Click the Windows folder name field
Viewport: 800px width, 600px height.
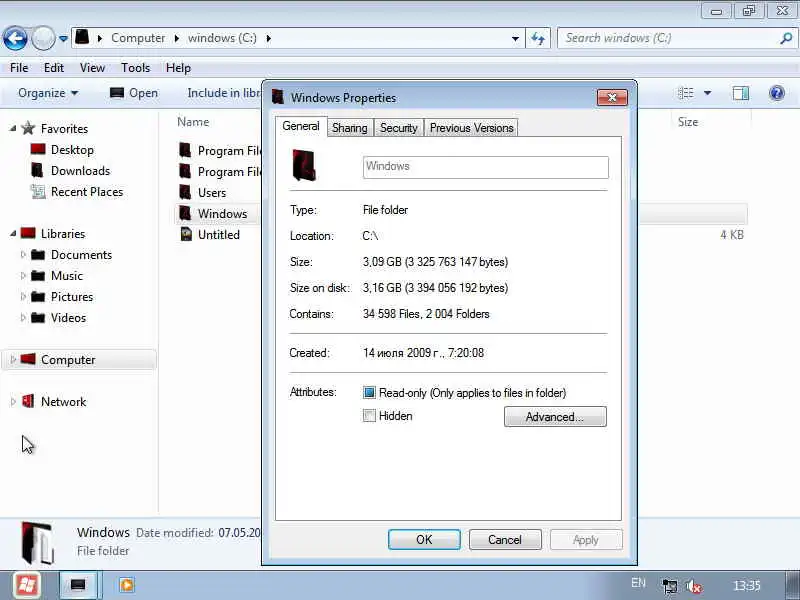(x=486, y=167)
